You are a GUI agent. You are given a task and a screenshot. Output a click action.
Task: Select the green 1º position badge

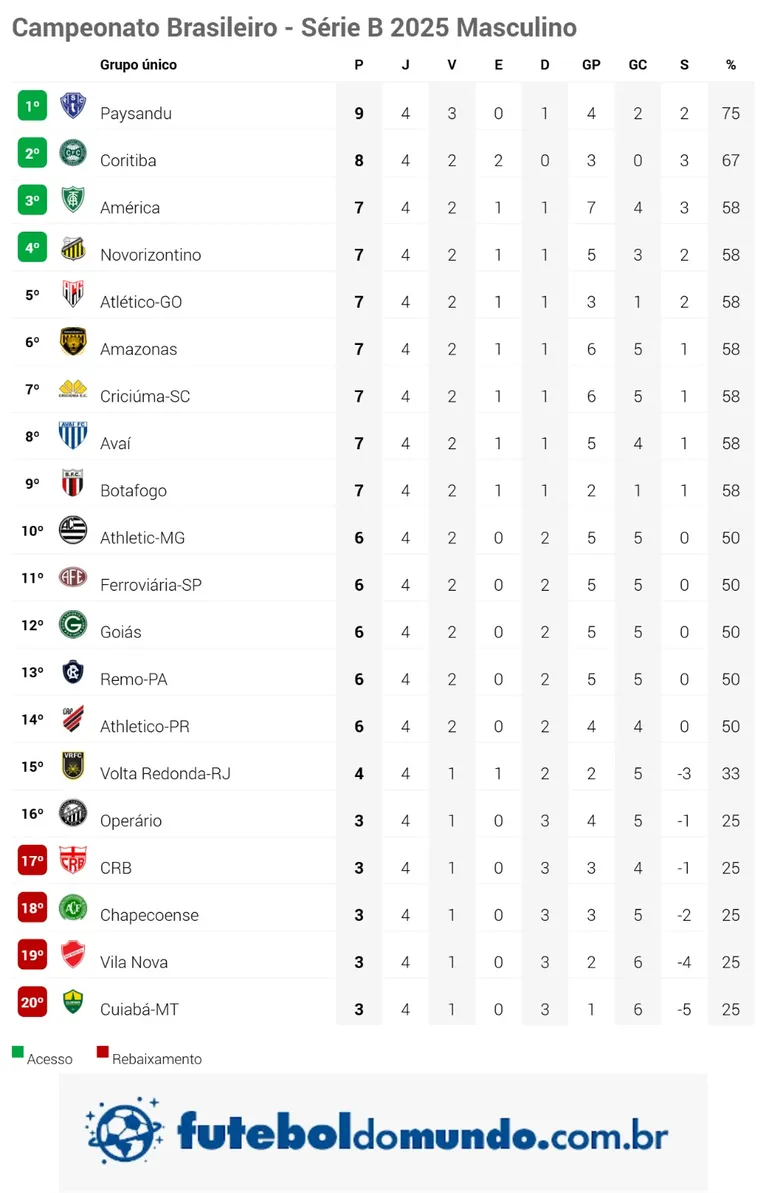[32, 106]
